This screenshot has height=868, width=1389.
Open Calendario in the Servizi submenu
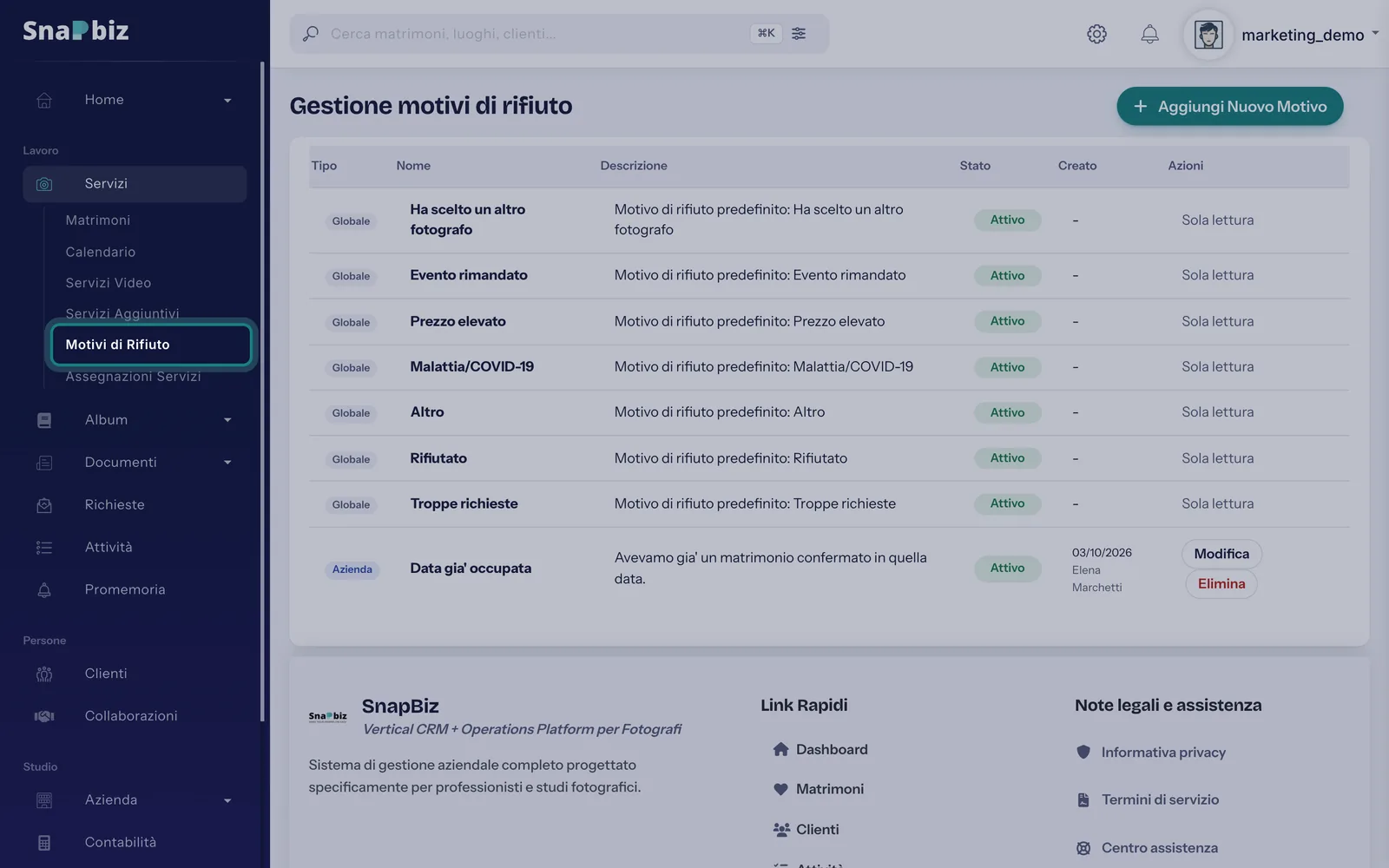click(x=101, y=252)
